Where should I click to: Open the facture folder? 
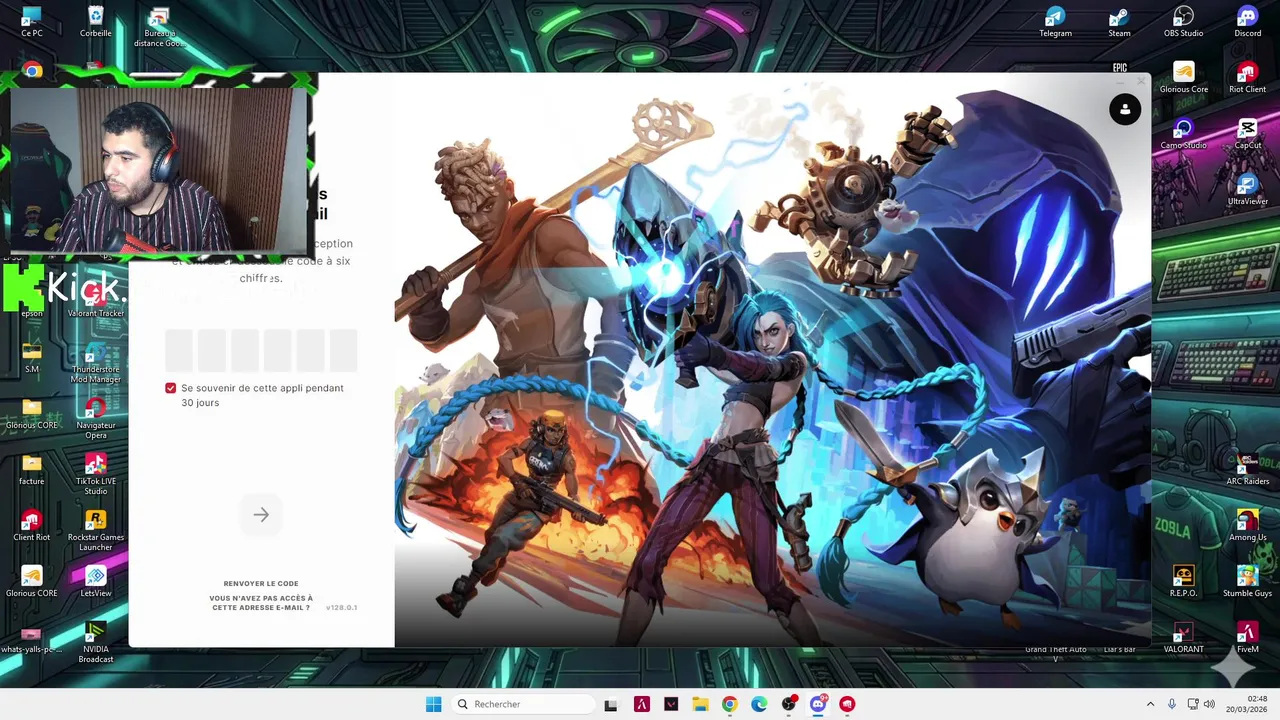tap(32, 470)
